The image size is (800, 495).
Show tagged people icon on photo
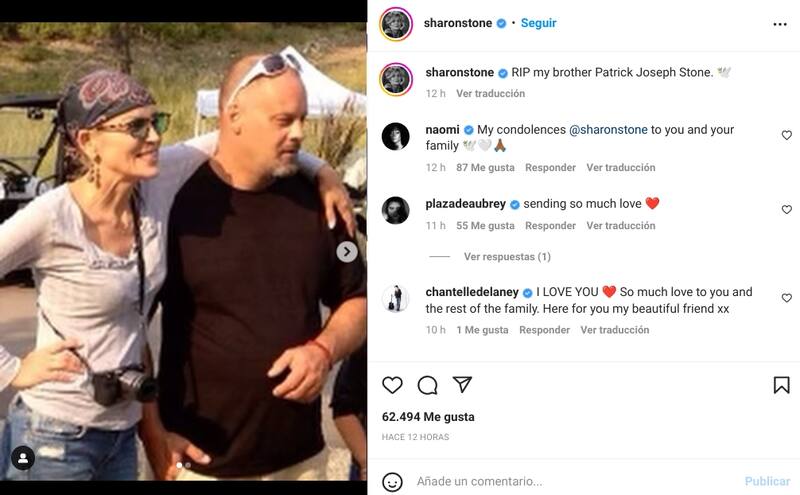click(x=23, y=458)
